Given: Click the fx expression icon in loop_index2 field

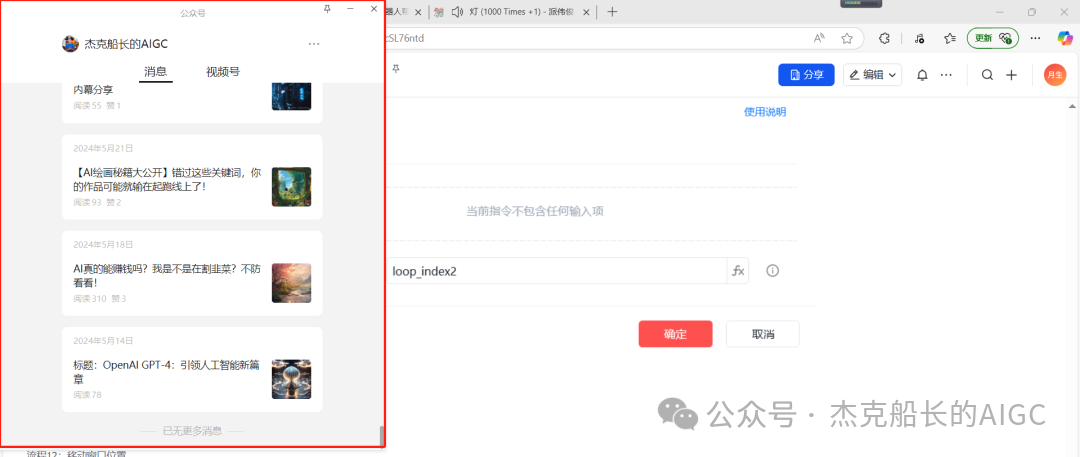Looking at the screenshot, I should coord(738,271).
